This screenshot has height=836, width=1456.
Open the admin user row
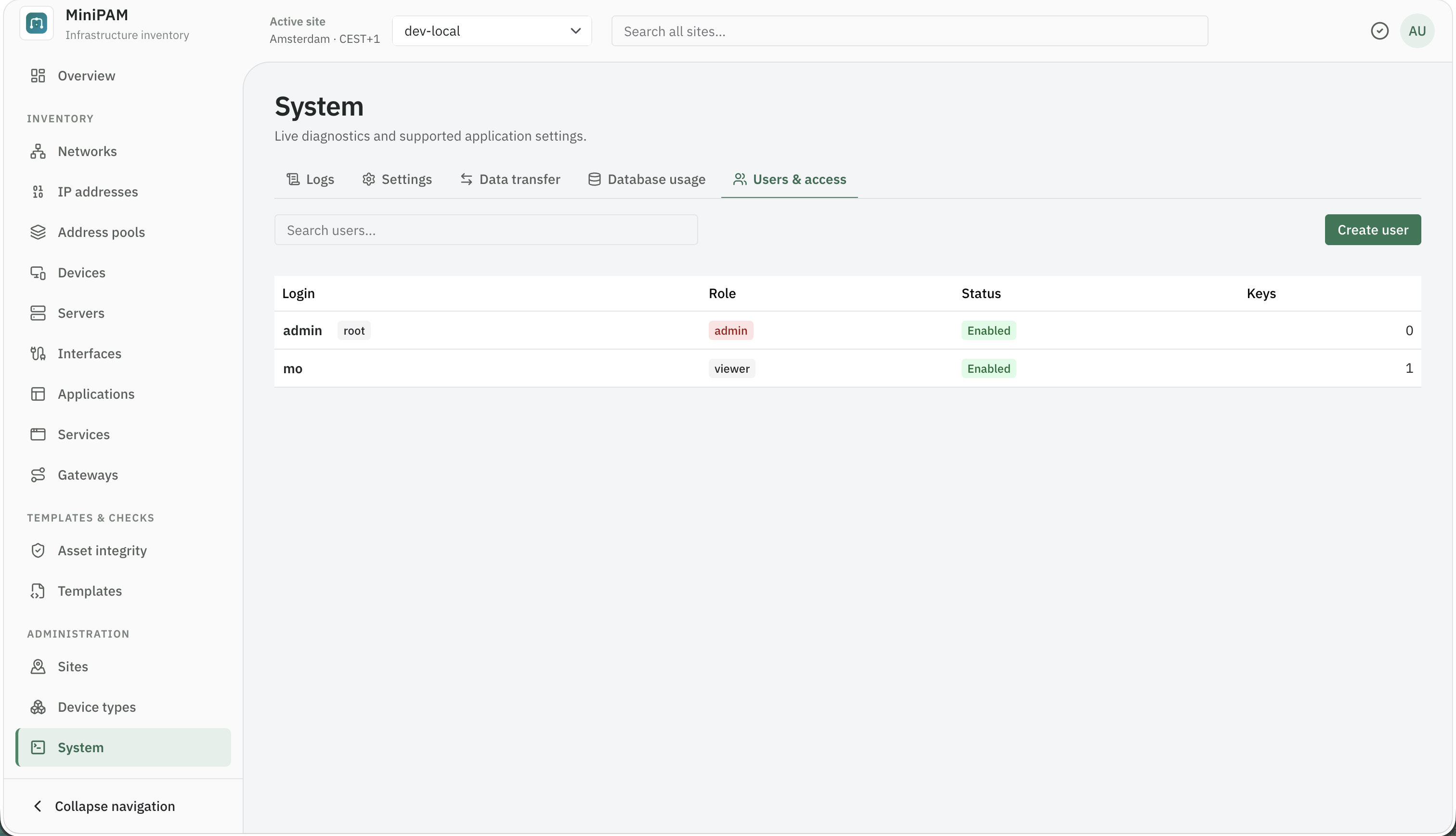(848, 331)
